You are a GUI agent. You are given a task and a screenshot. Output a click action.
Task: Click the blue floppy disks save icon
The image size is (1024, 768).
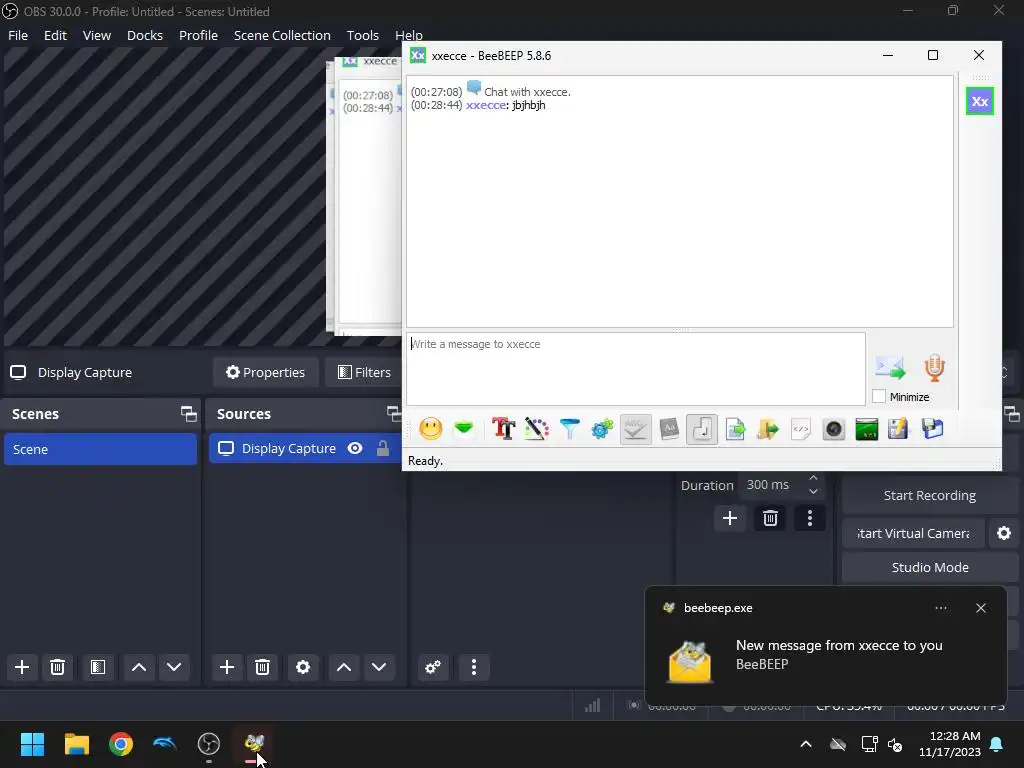(x=933, y=429)
